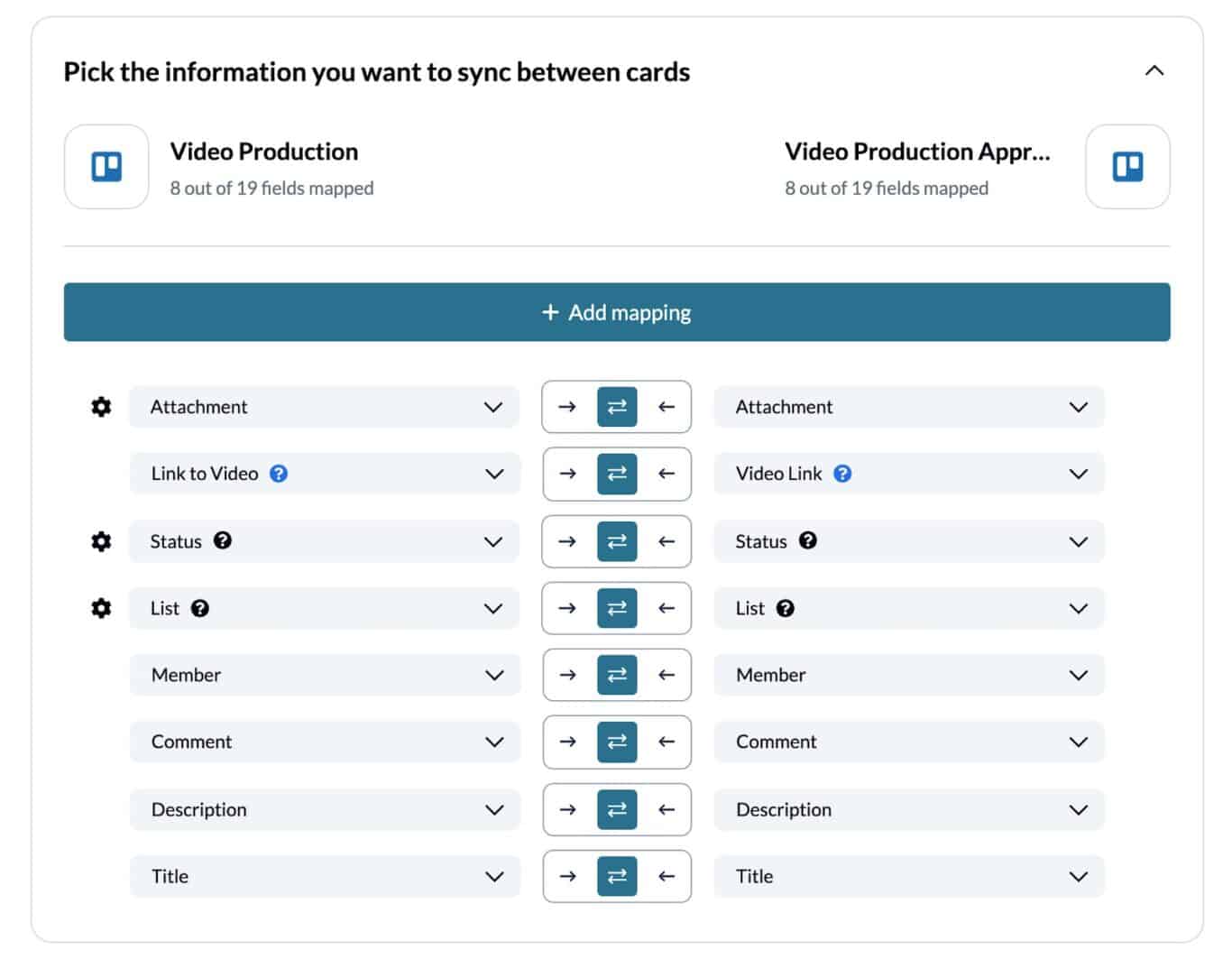Image resolution: width=1232 pixels, height=959 pixels.
Task: Collapse the sync information section chevron
Action: tap(1154, 71)
